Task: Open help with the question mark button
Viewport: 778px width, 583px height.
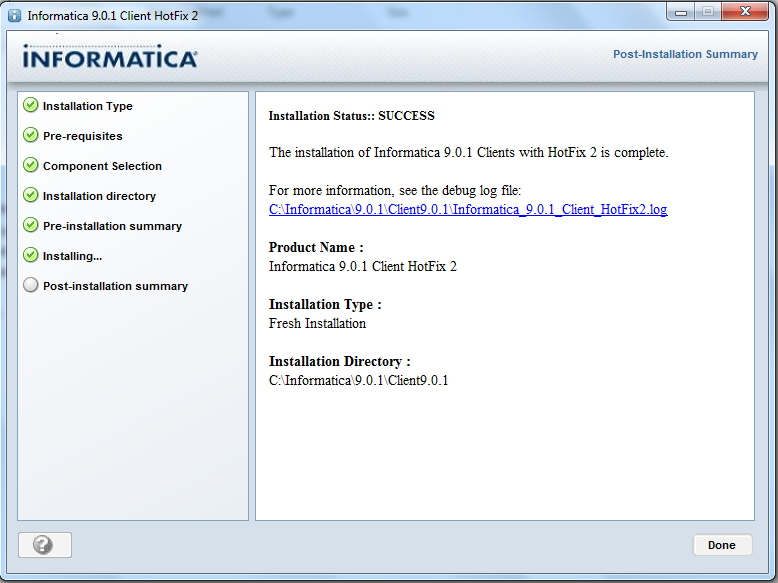Action: tap(44, 545)
